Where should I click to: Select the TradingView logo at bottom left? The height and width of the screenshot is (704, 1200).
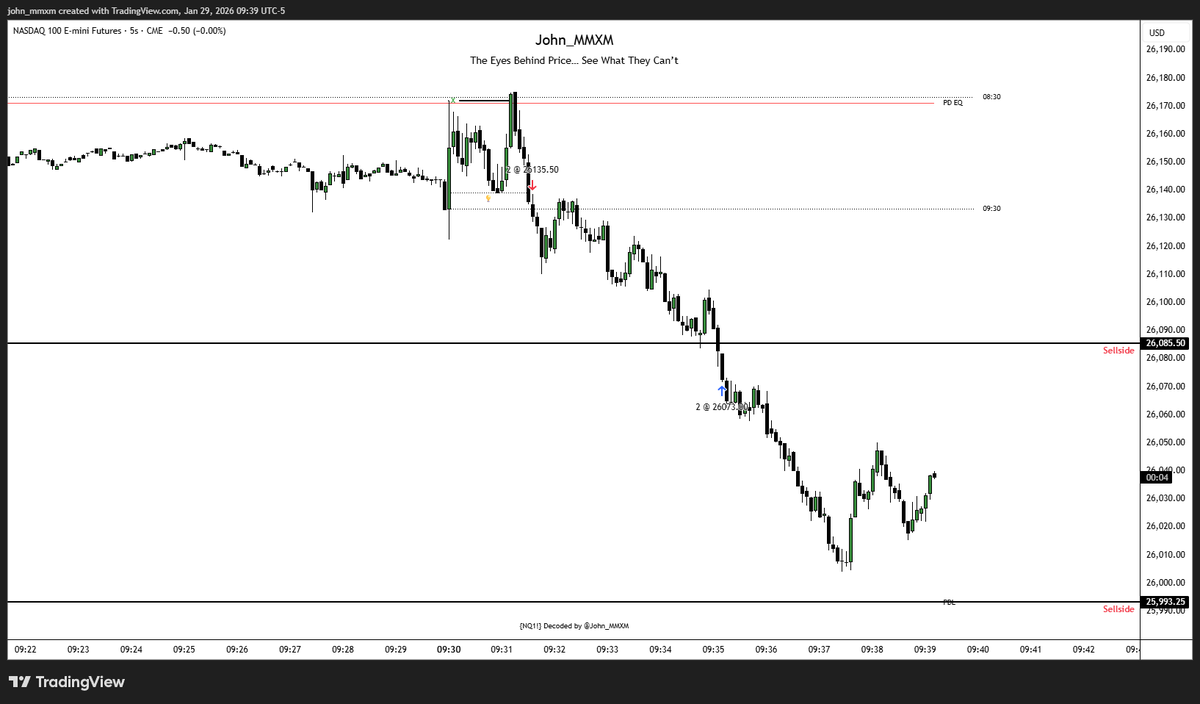(x=65, y=681)
